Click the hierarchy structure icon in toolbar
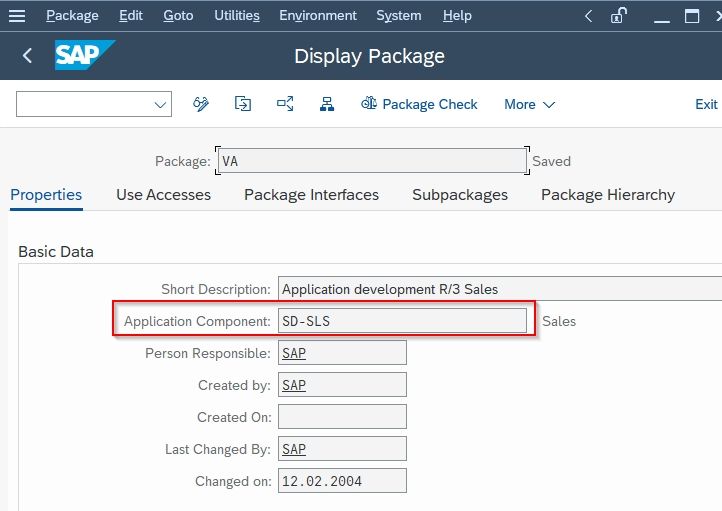The height and width of the screenshot is (511, 722). tap(327, 104)
